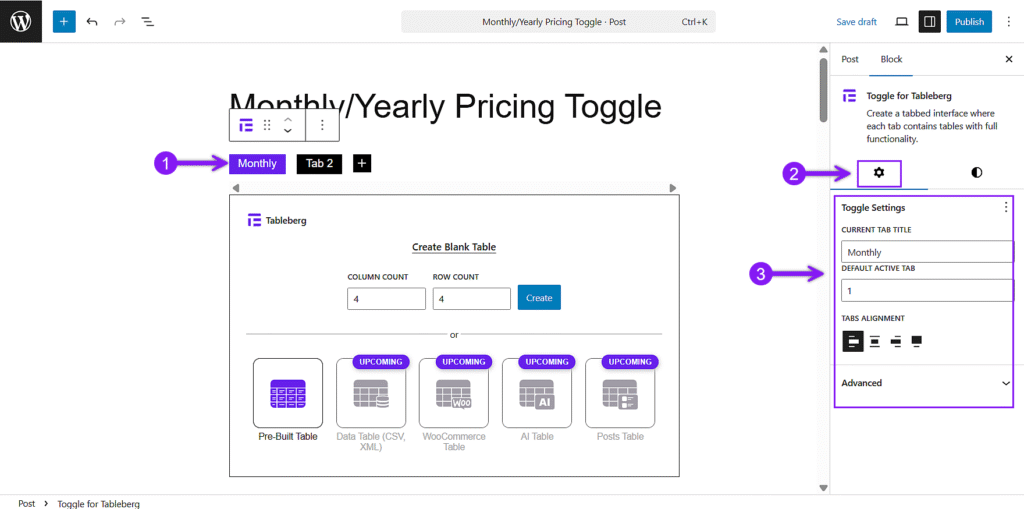This screenshot has height=509, width=1024.
Task: Open the block inserter plus button
Action: pyautogui.click(x=64, y=22)
